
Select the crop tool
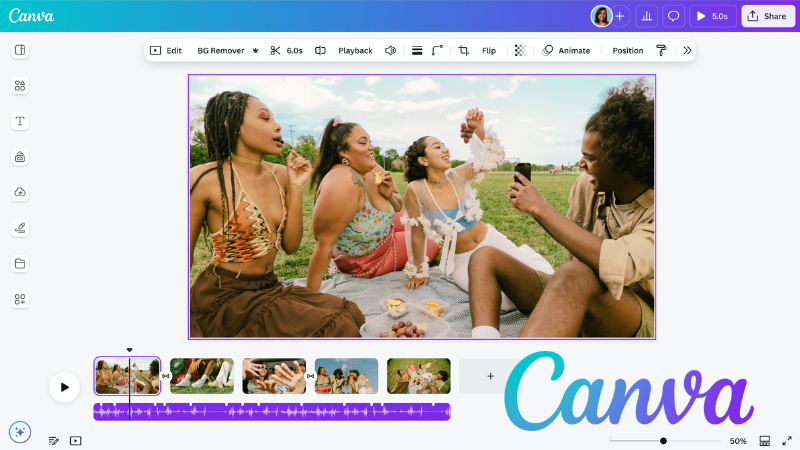pos(464,51)
